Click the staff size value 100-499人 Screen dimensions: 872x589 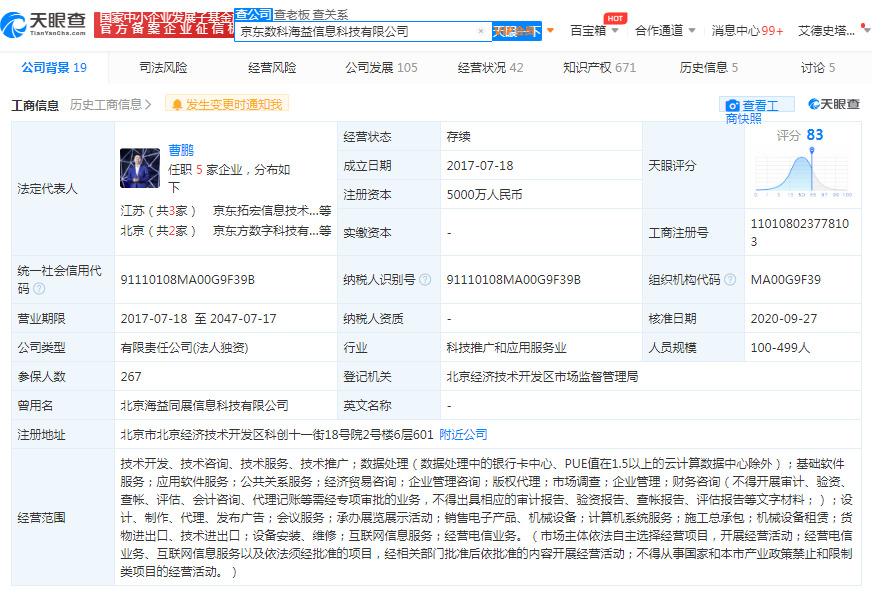780,348
